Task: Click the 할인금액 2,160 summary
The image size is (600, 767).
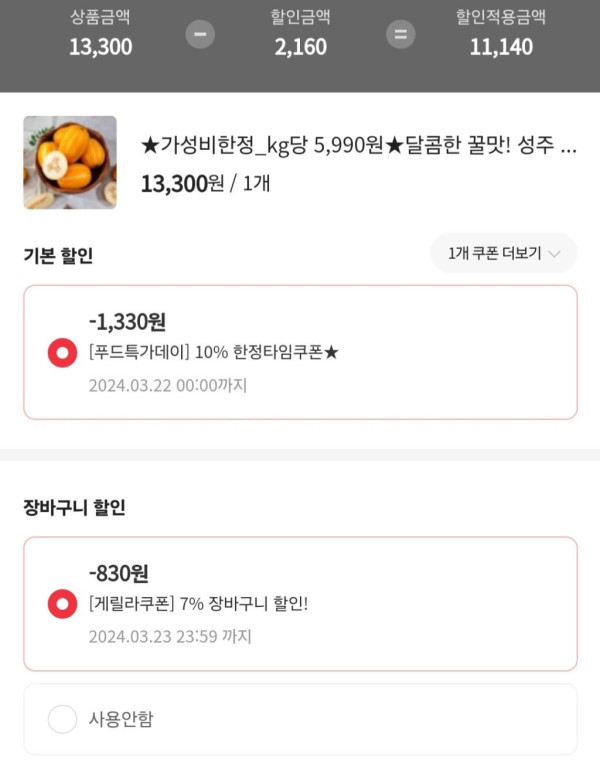Action: point(300,33)
